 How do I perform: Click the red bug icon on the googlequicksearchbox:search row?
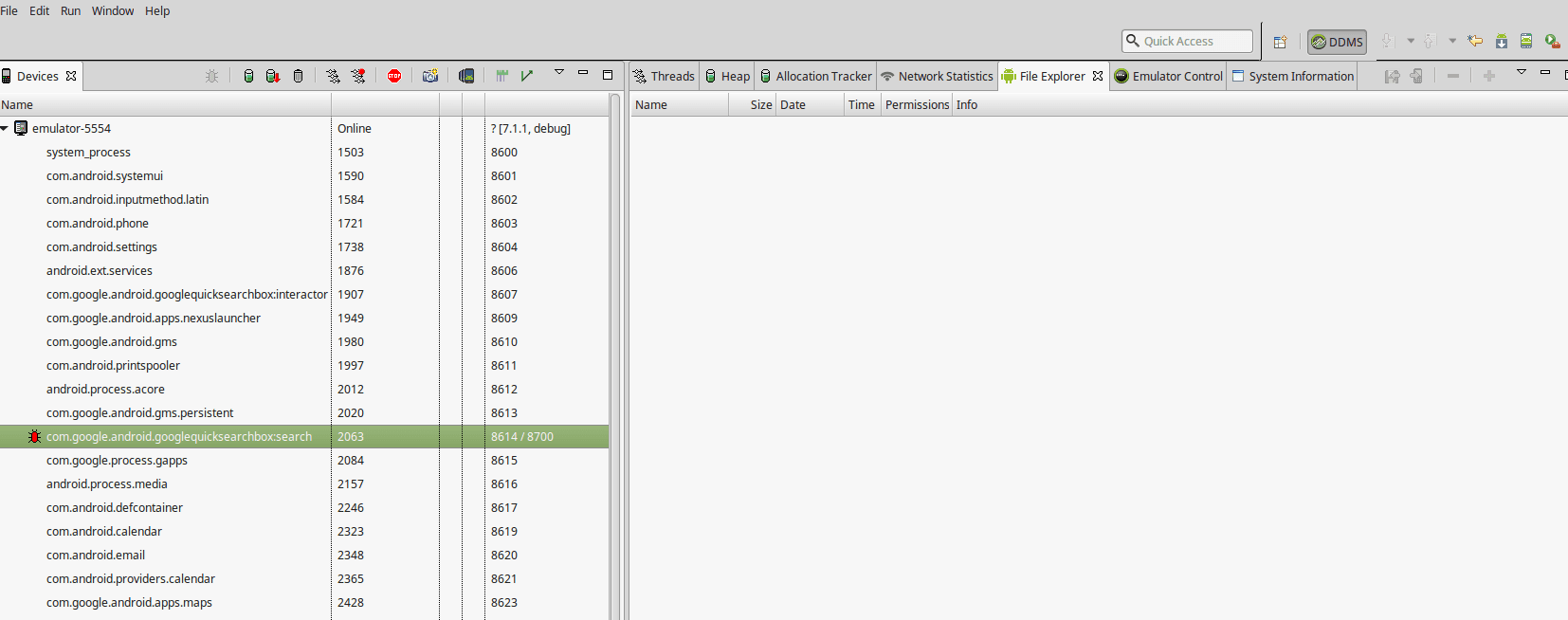click(x=35, y=436)
